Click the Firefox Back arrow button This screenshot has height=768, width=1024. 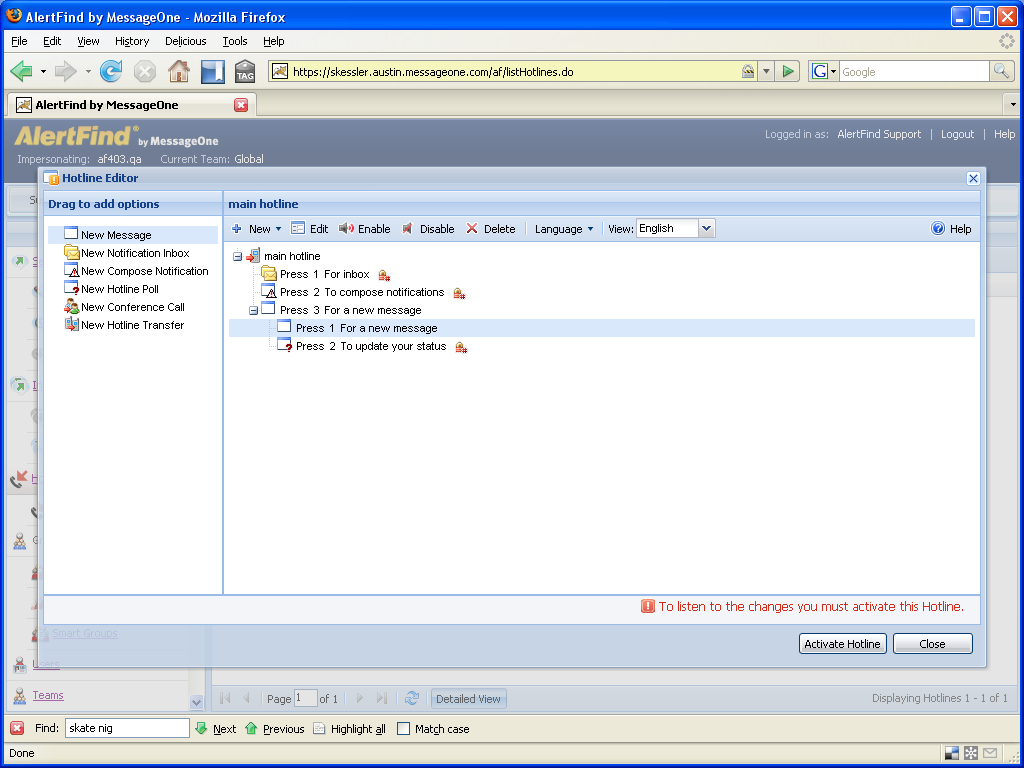(22, 71)
